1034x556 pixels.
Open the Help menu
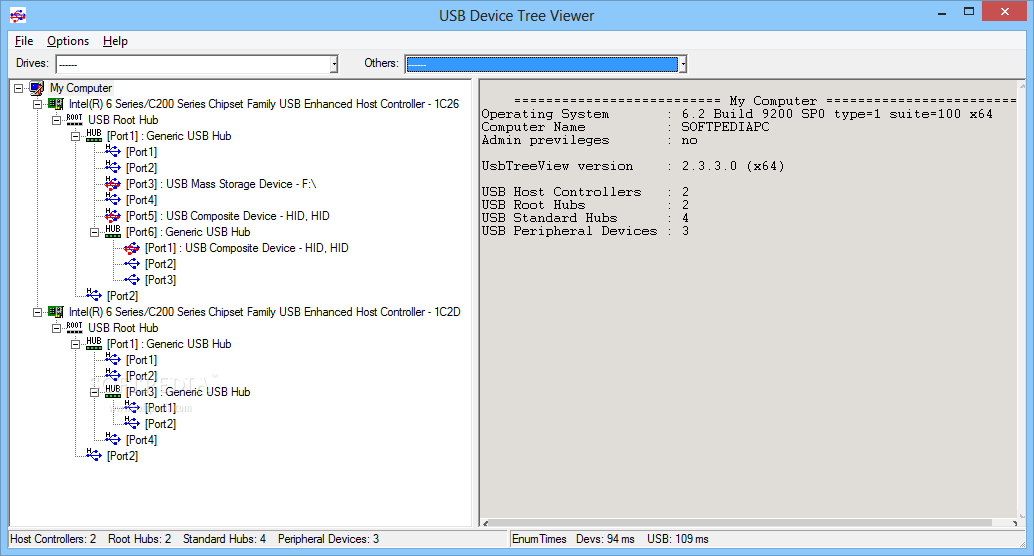pos(115,41)
